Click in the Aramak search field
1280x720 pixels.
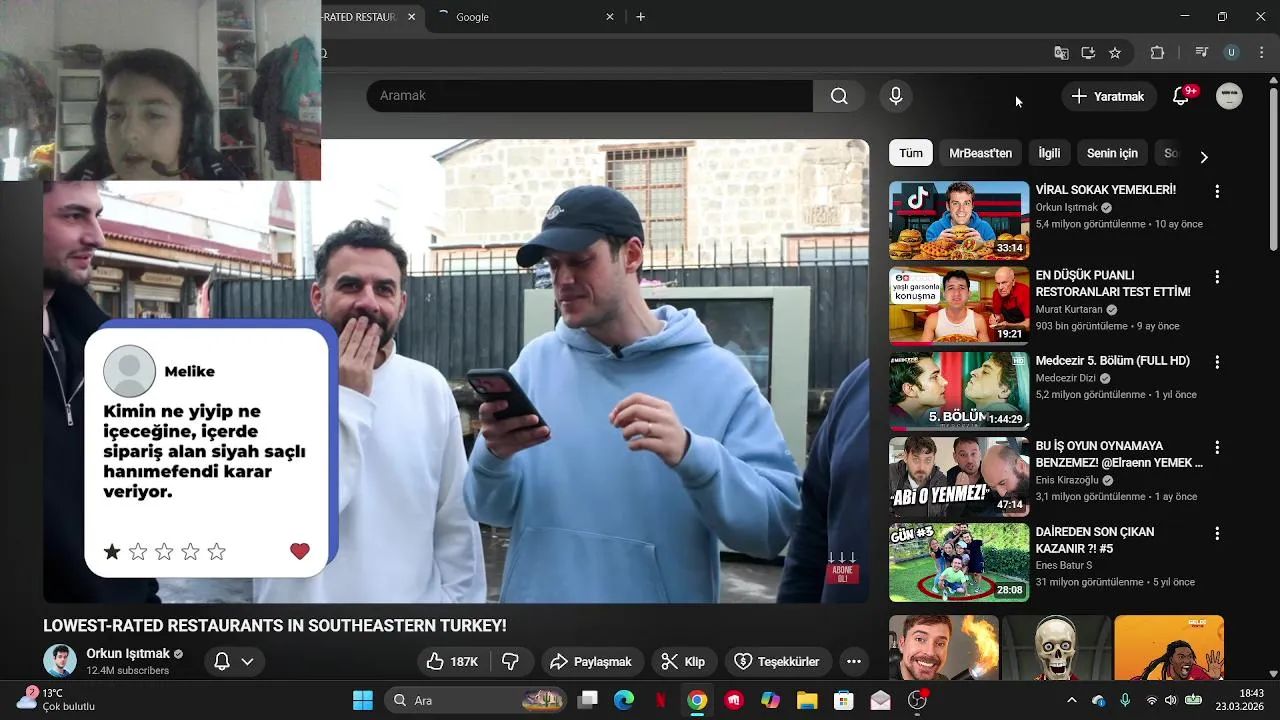click(x=590, y=96)
